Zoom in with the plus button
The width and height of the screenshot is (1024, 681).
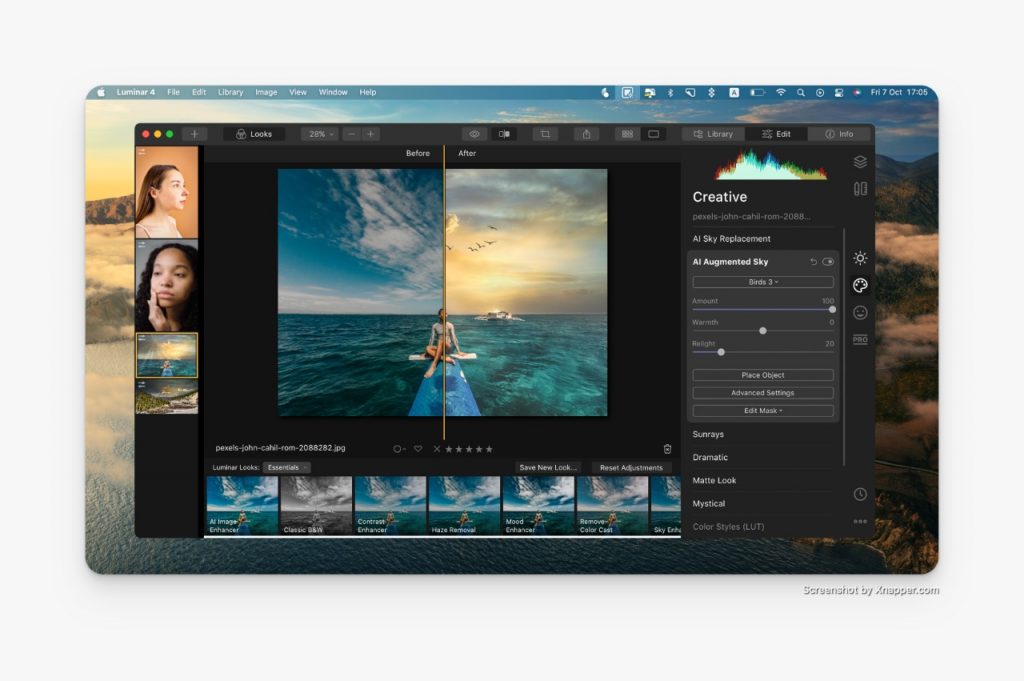(371, 134)
